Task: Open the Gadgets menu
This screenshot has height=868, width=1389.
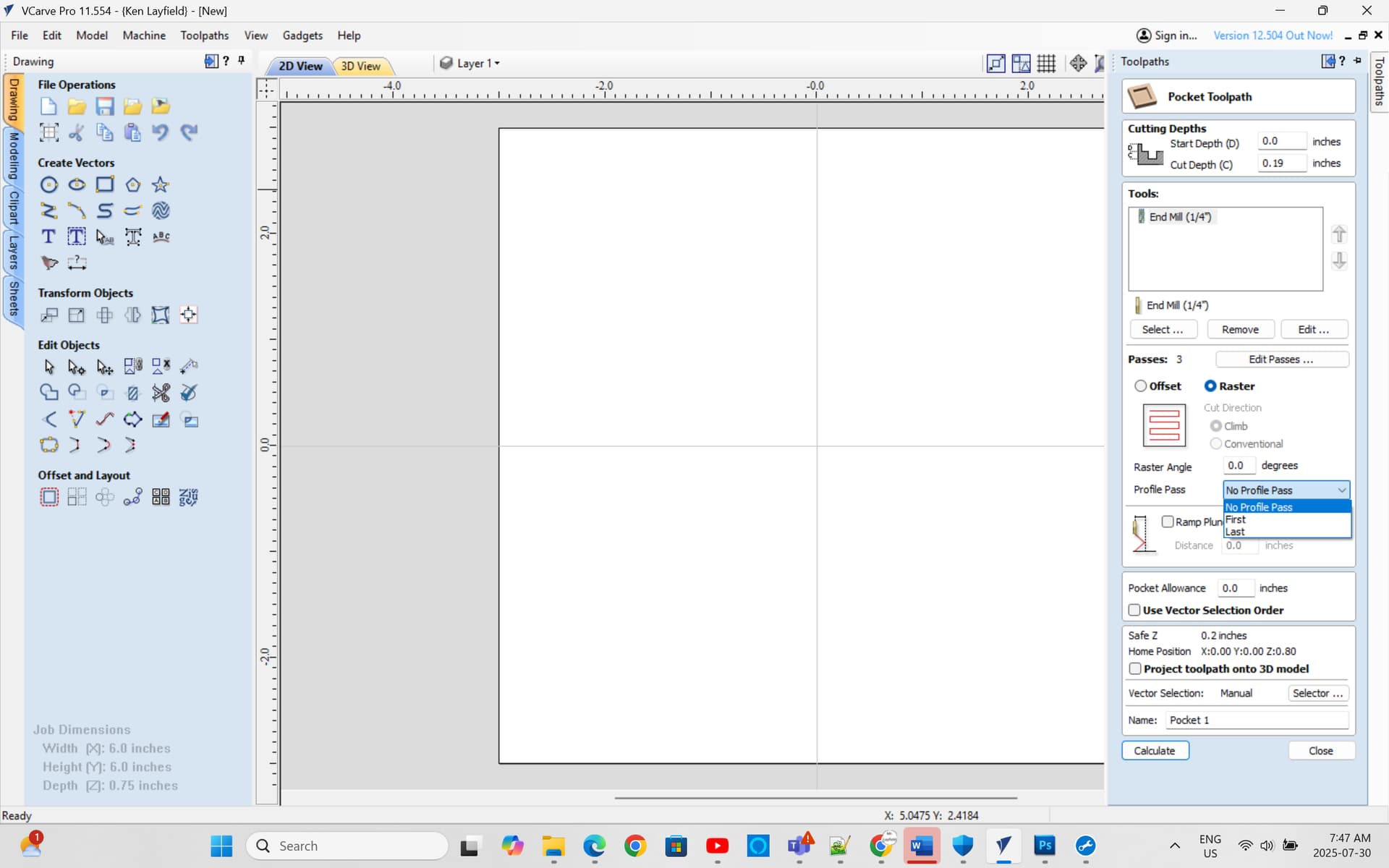Action: pos(302,35)
